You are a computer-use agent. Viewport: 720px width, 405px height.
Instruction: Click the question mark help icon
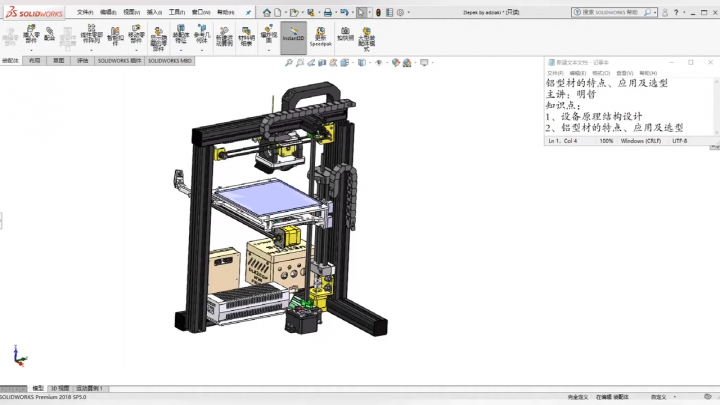pos(676,12)
